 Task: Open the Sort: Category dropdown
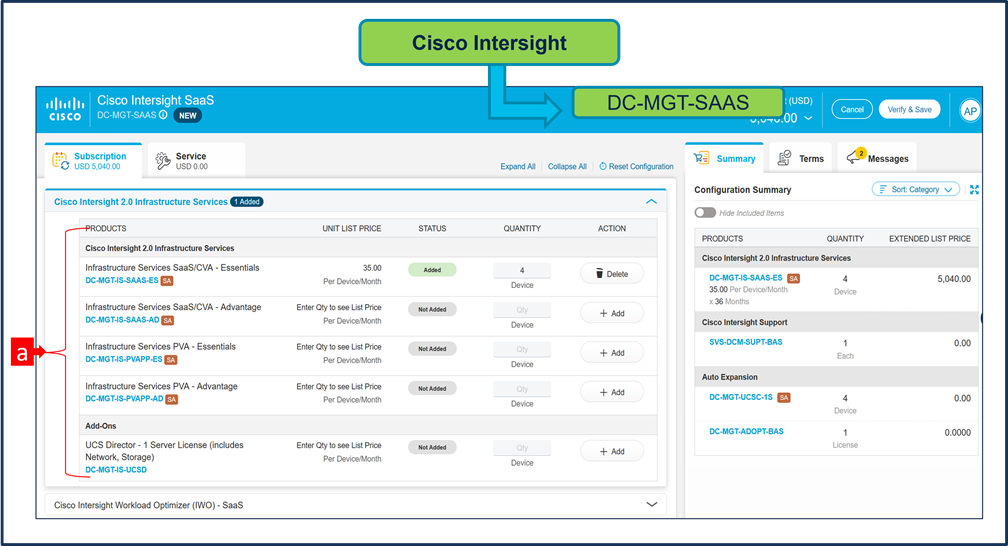tap(915, 190)
